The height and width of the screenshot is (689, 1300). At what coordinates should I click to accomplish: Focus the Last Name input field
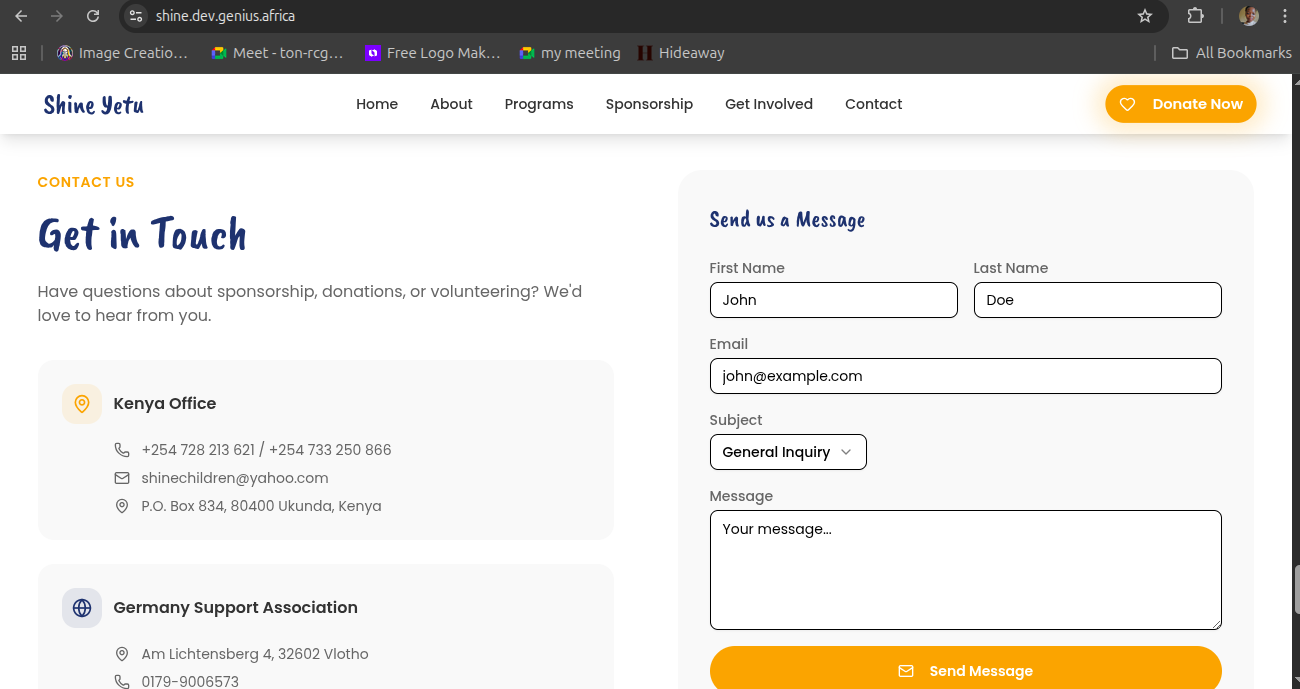(1097, 300)
